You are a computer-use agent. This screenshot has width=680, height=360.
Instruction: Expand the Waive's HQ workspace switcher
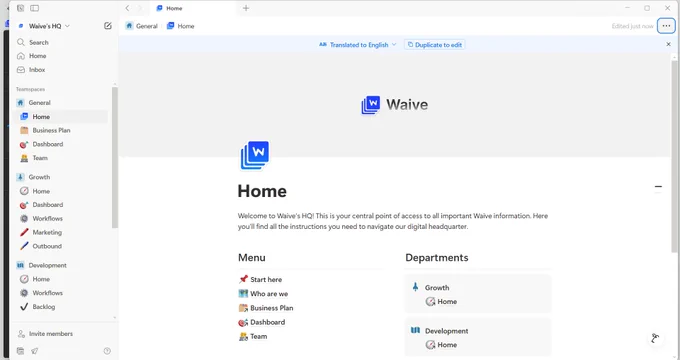(43, 26)
